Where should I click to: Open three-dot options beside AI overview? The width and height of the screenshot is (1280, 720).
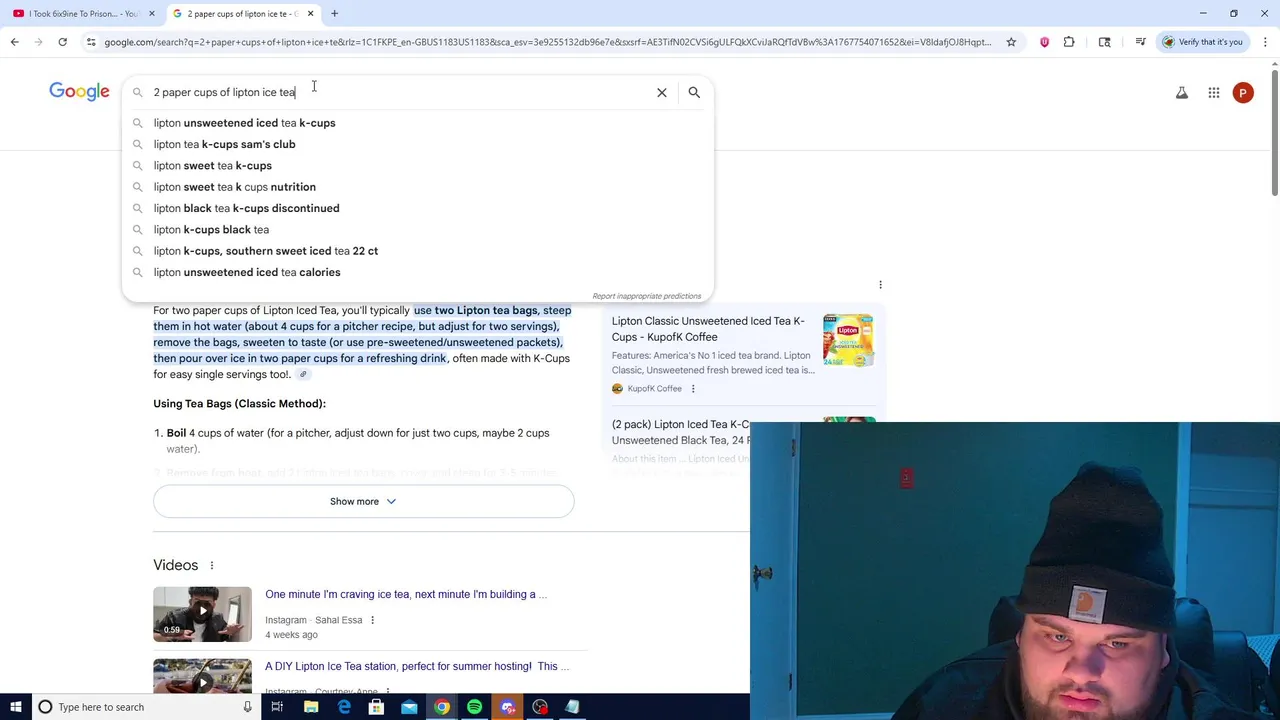click(880, 285)
